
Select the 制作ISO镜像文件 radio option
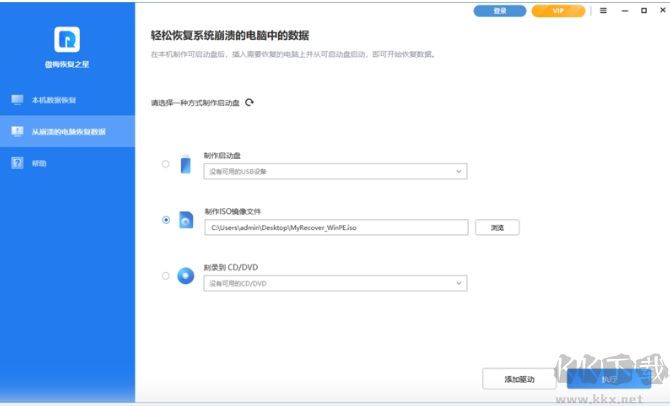(166, 220)
